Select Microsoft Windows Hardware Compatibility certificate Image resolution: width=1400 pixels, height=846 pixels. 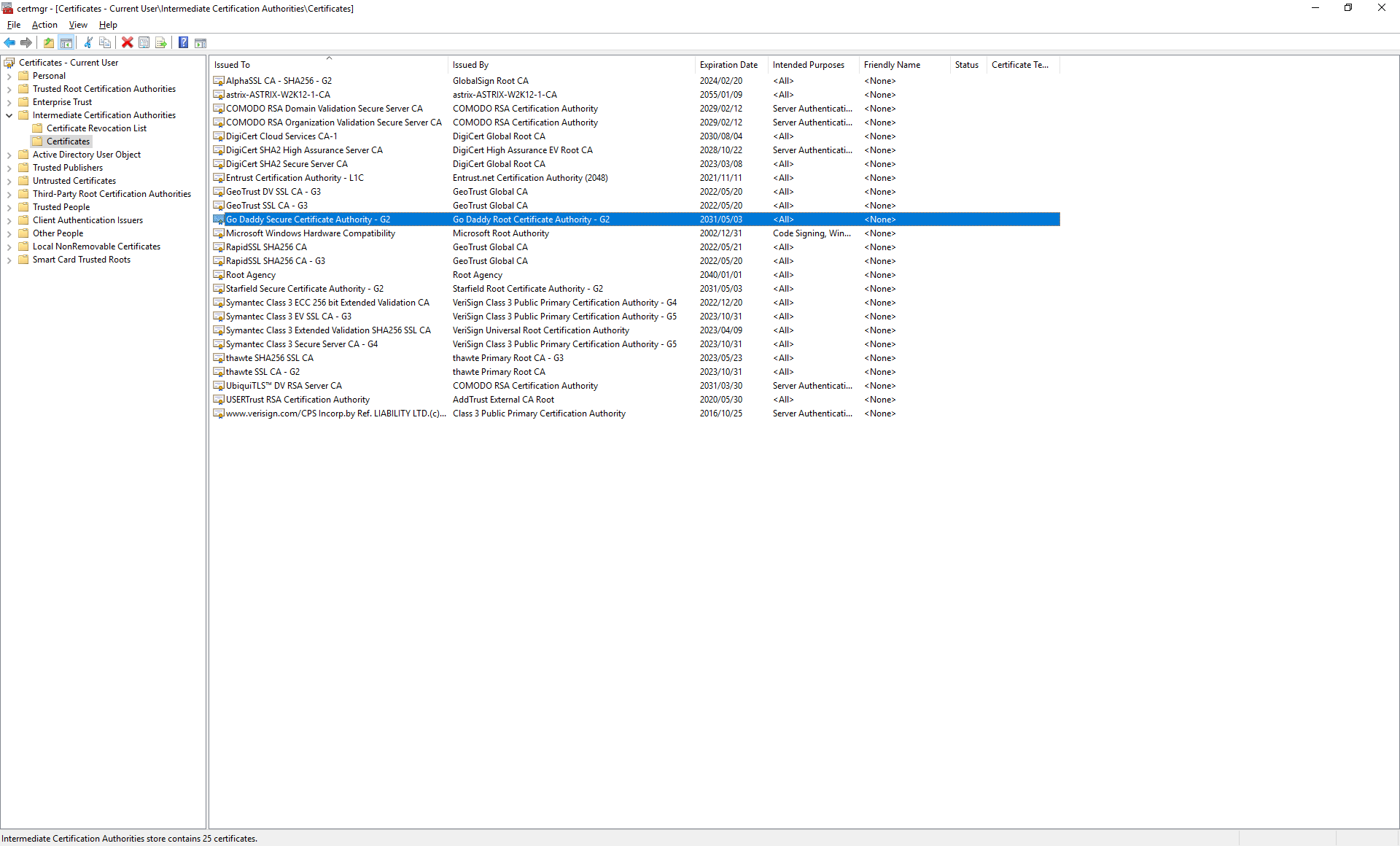click(310, 233)
